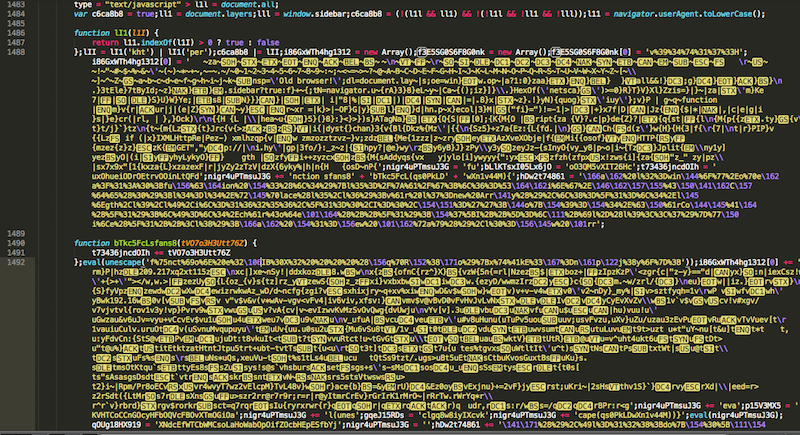Click the window keyword before .sidebar
Viewport: 800px width, 435px height.
tap(297, 14)
